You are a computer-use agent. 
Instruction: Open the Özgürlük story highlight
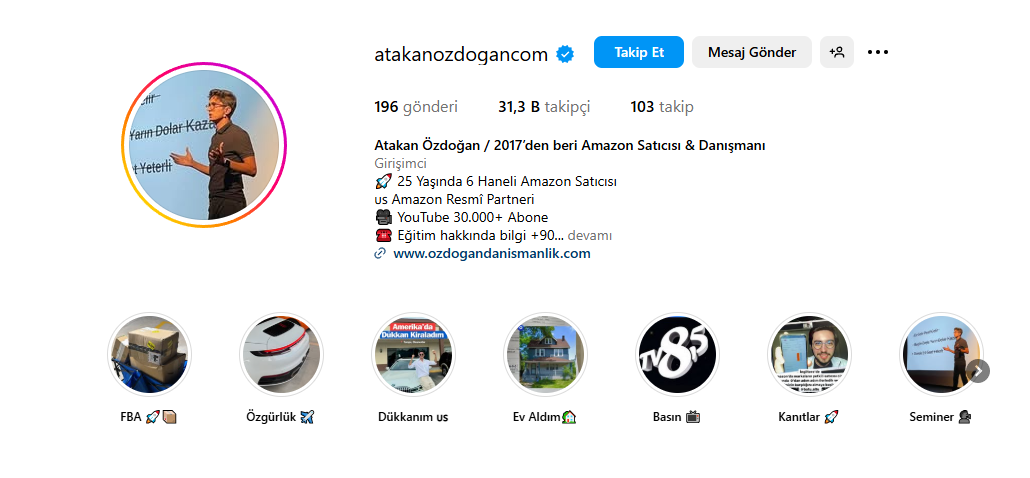coord(281,354)
